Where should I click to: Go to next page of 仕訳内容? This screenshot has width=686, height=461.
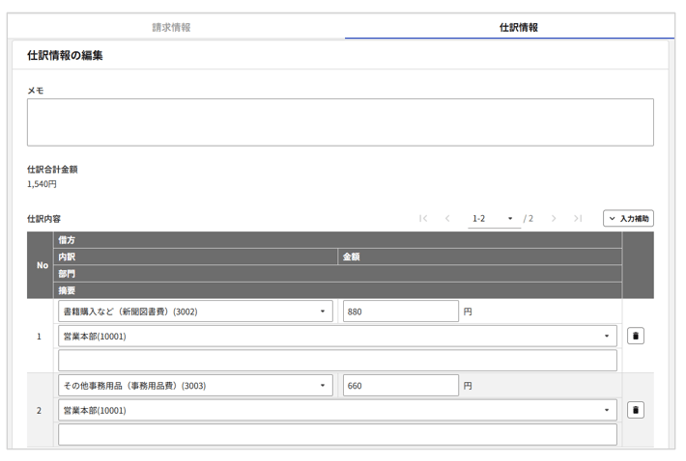click(554, 218)
